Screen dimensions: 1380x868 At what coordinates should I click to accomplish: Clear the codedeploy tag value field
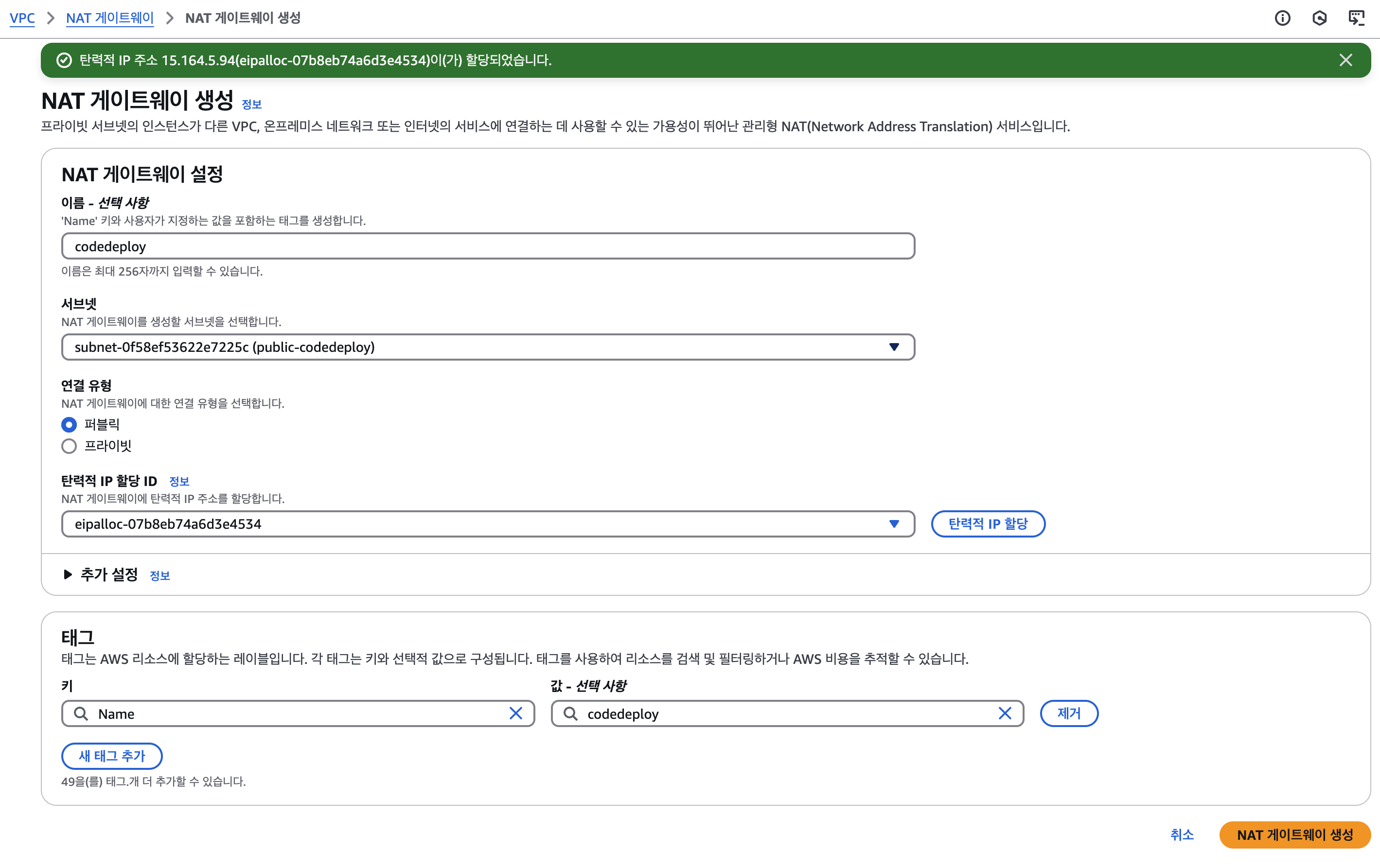(x=1005, y=713)
